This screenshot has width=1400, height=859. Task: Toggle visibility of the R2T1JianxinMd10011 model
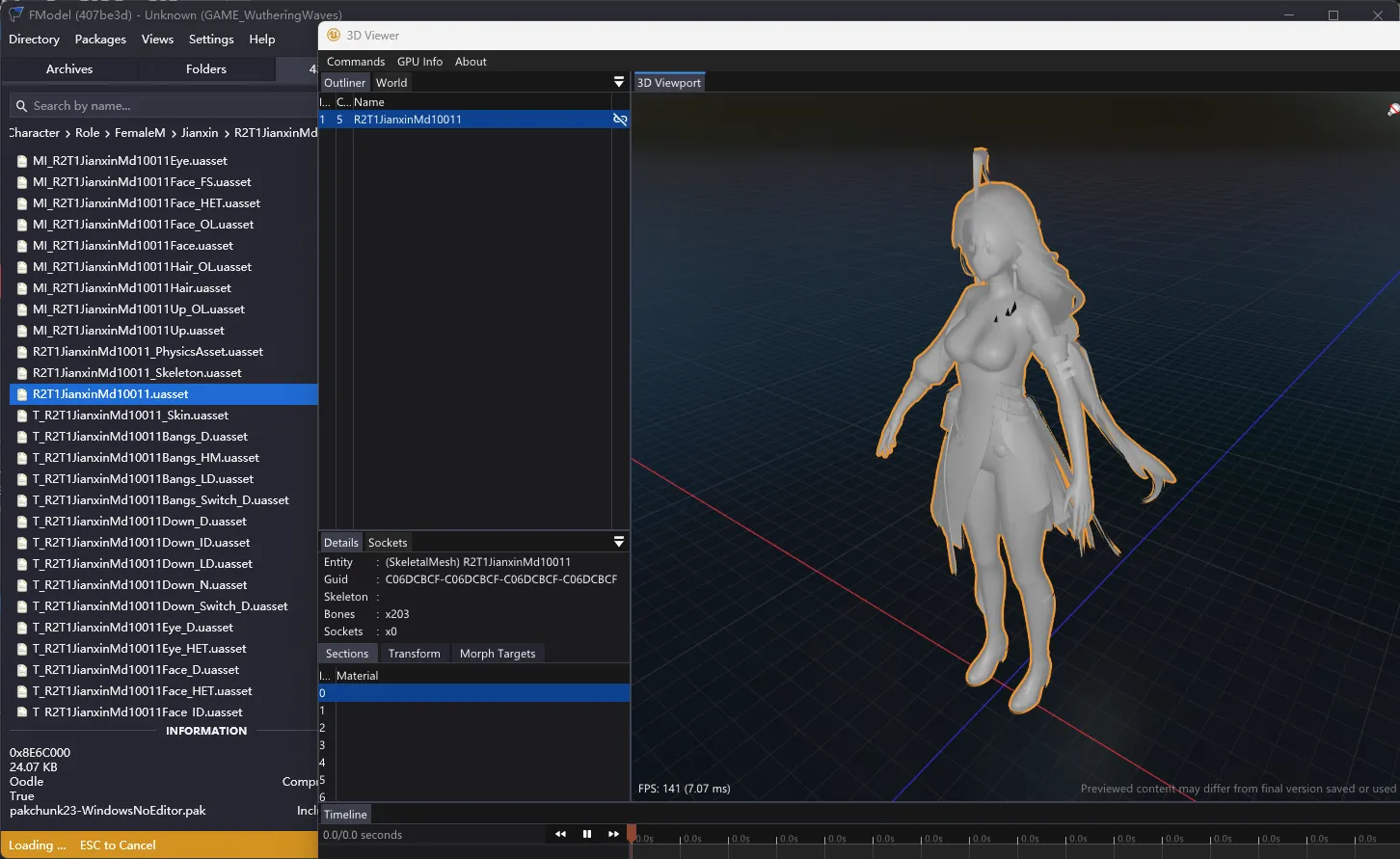[620, 120]
